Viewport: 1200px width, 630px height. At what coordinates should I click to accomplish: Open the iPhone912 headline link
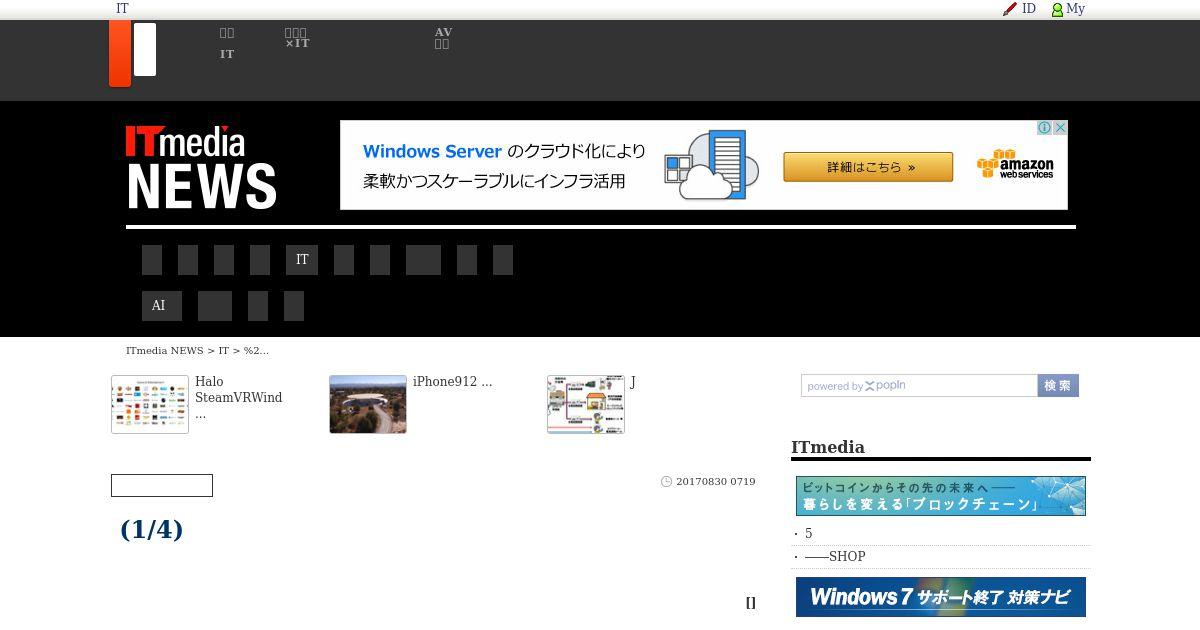point(452,382)
